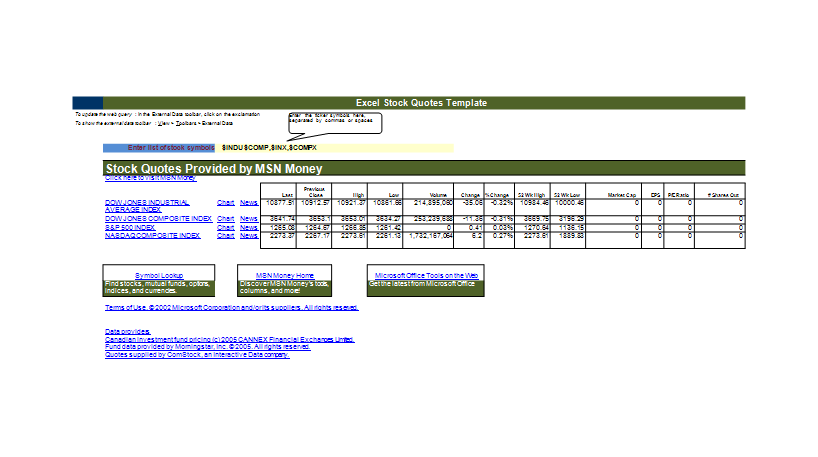Select the 'Enter list of stock symbols' label

coord(159,148)
